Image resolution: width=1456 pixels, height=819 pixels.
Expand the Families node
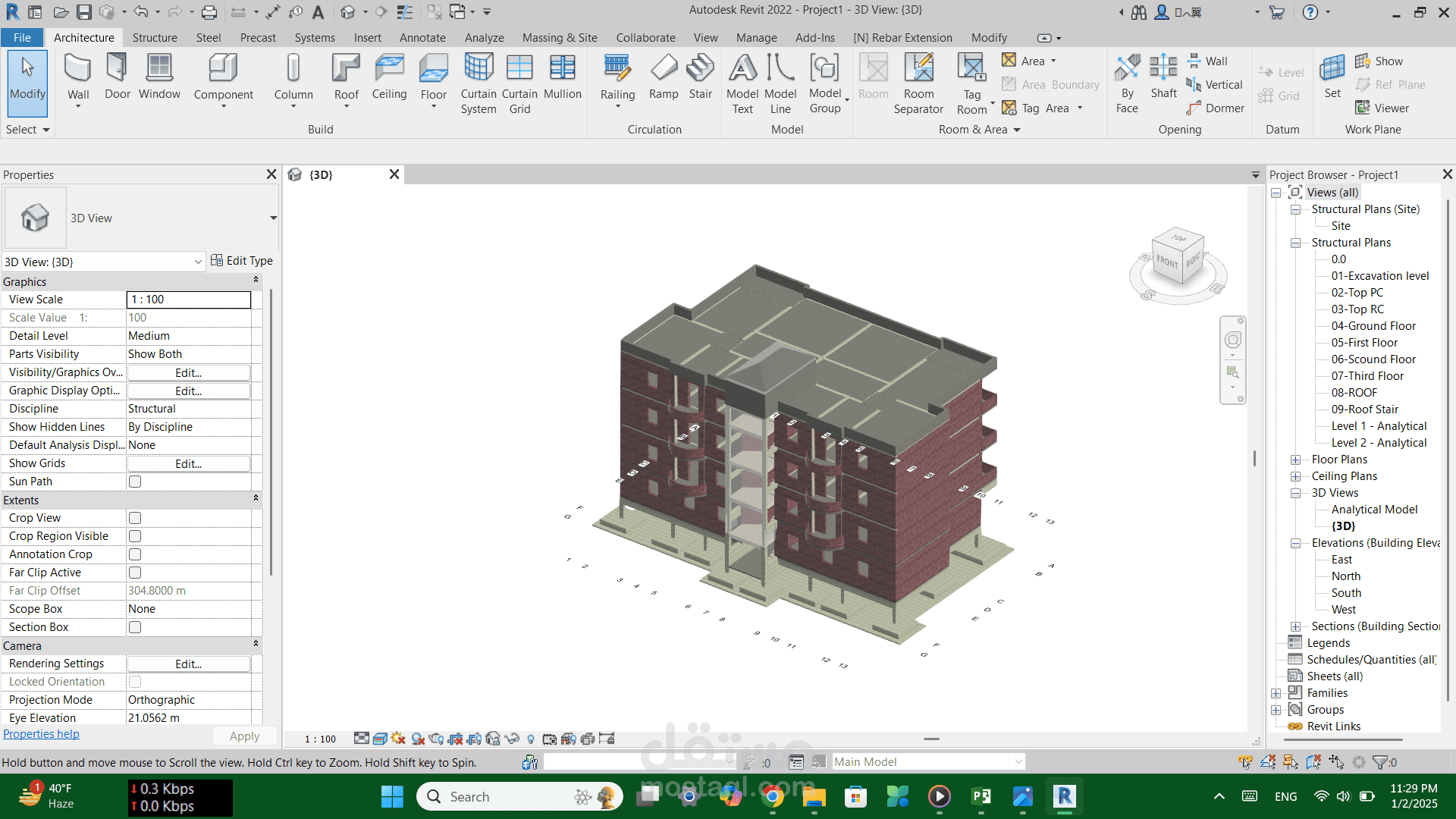(1276, 693)
